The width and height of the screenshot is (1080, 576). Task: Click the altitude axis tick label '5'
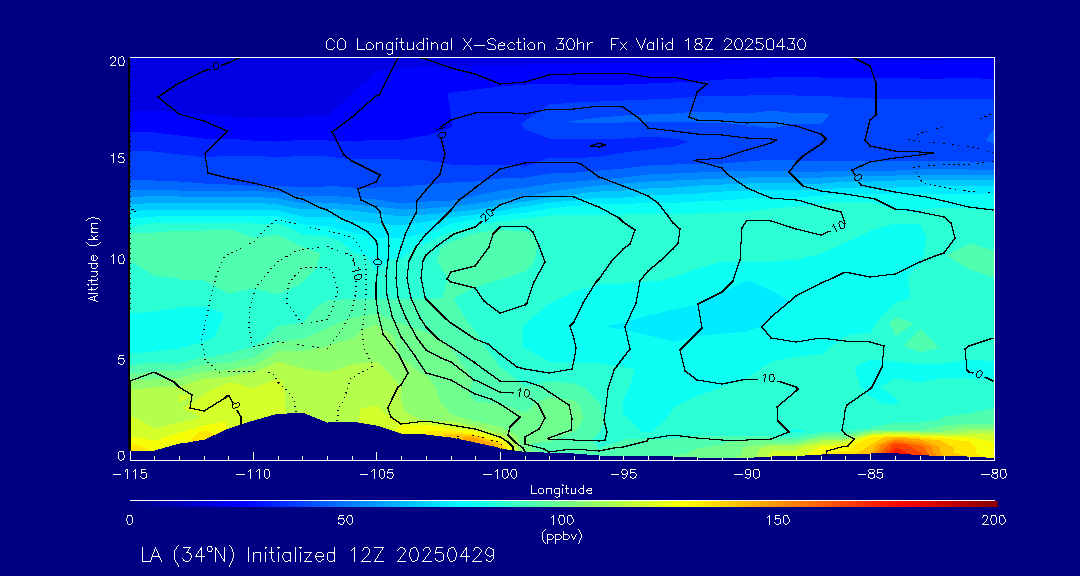(121, 359)
